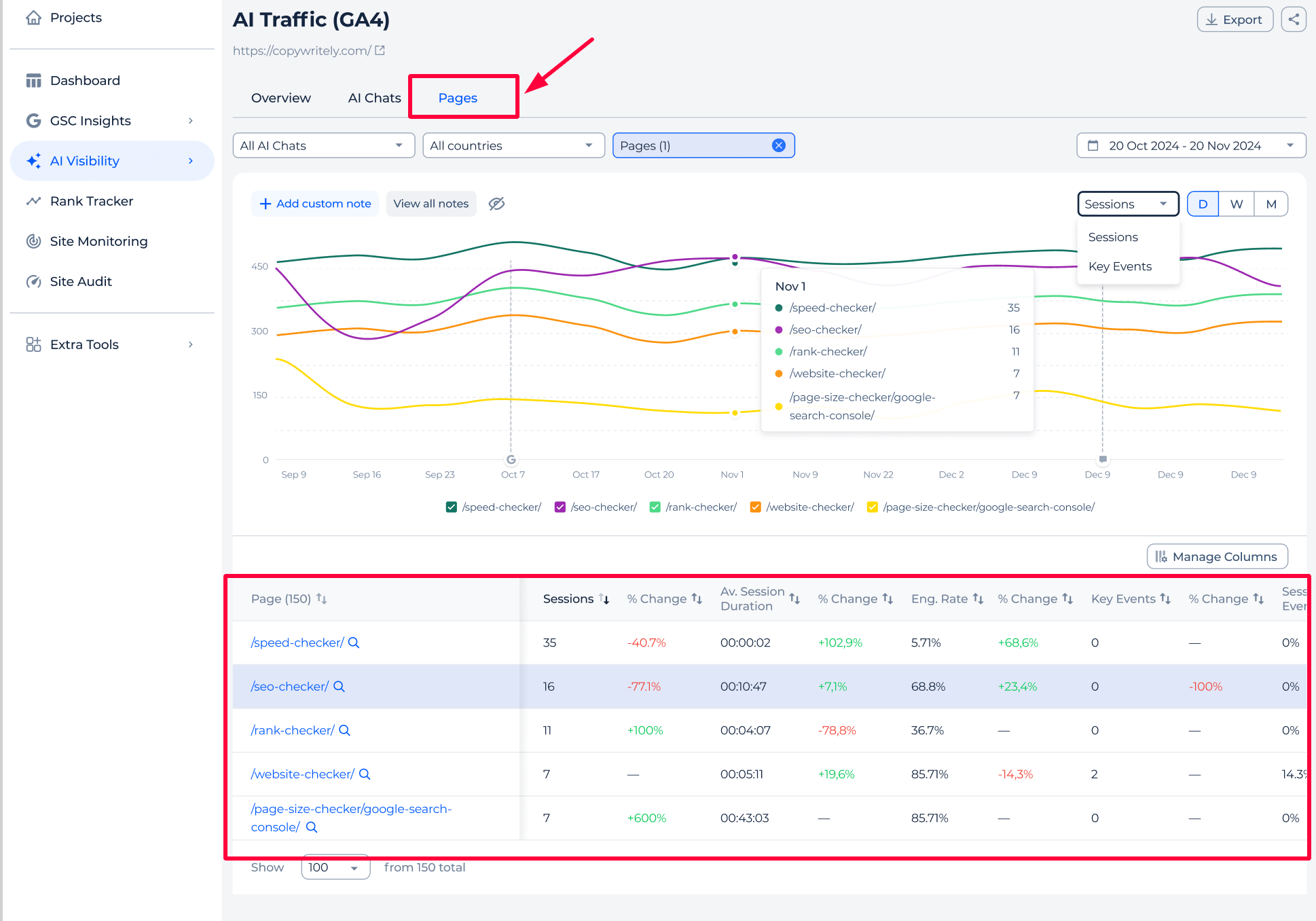1316x921 pixels.
Task: Click the magnifier icon beside /speed-checker/
Action: tap(354, 642)
